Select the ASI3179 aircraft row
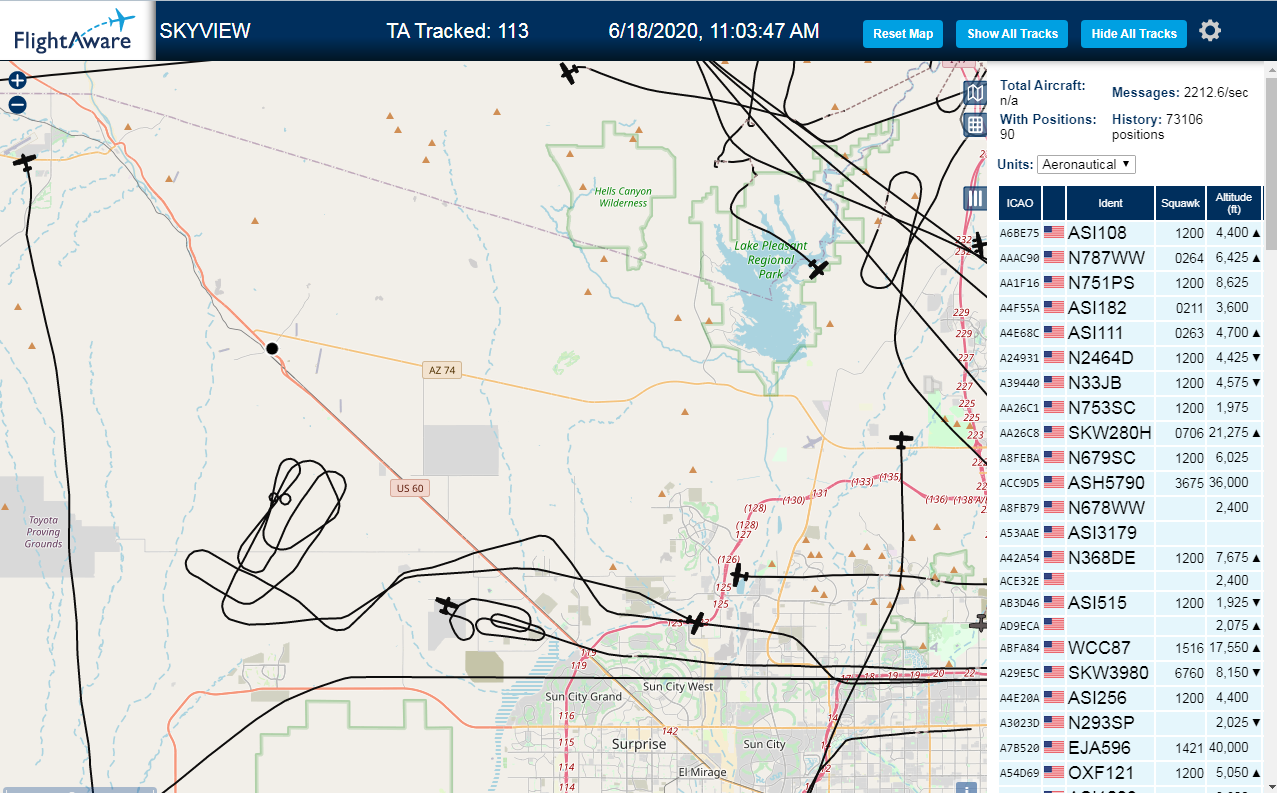The image size is (1277, 793). coord(1130,532)
